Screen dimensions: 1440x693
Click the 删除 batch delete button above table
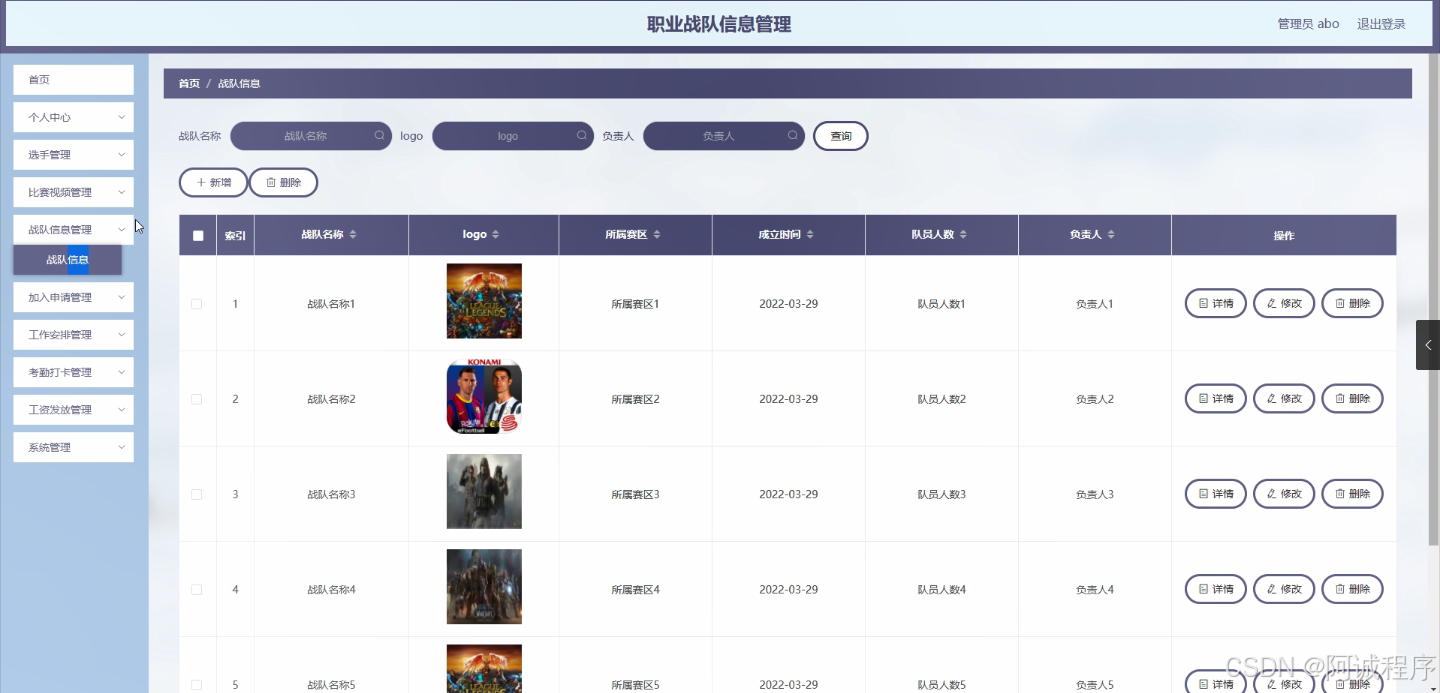click(x=283, y=183)
